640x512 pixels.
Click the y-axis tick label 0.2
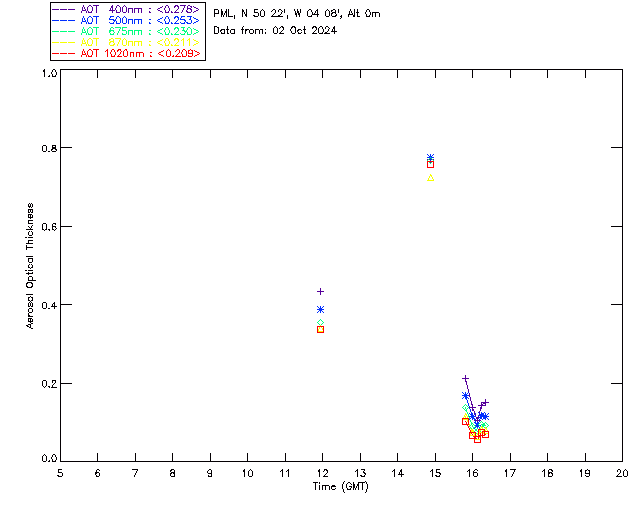(x=49, y=384)
